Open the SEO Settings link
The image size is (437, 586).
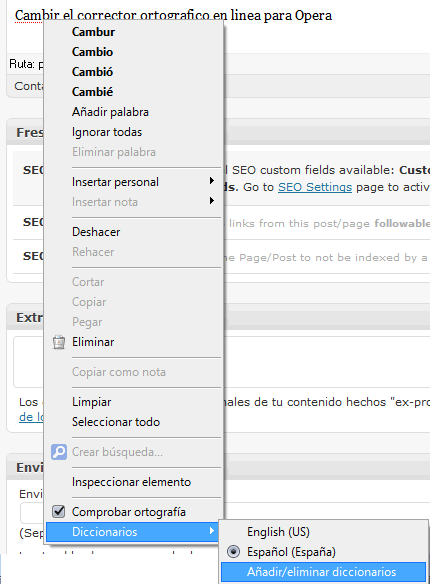(x=315, y=187)
